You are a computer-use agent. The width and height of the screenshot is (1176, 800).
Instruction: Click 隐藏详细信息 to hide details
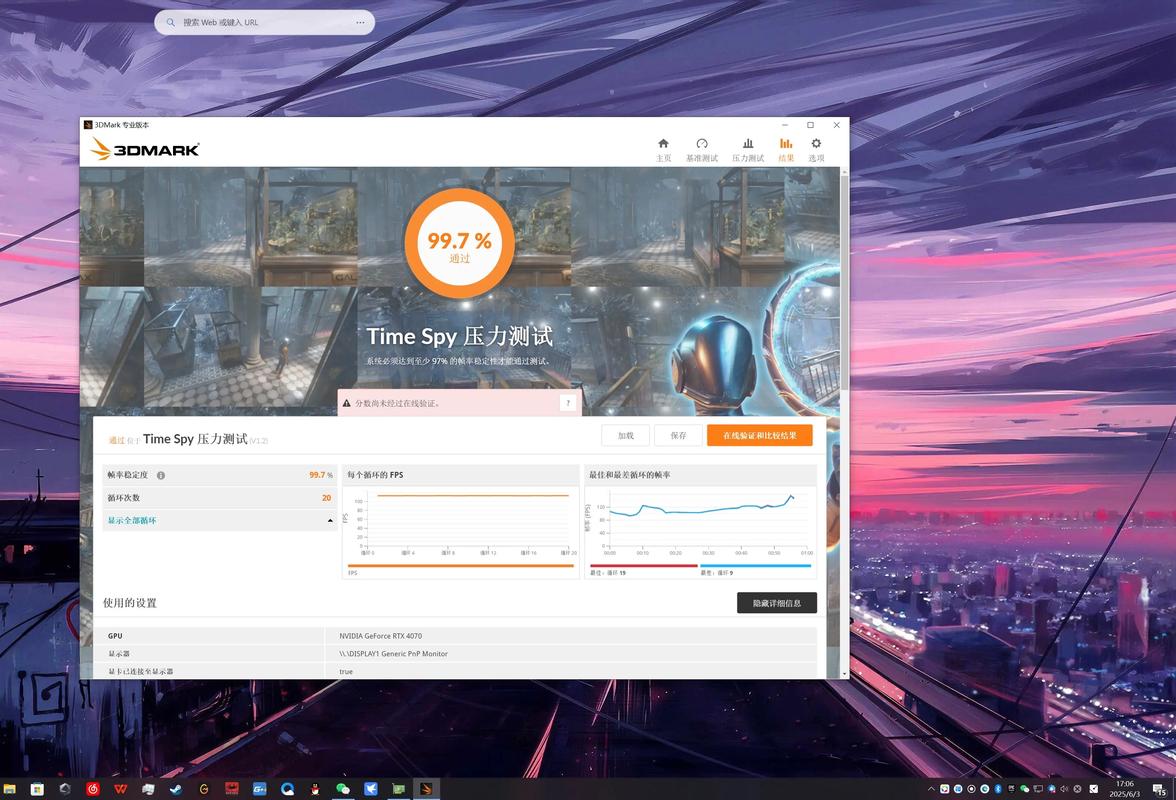click(776, 603)
